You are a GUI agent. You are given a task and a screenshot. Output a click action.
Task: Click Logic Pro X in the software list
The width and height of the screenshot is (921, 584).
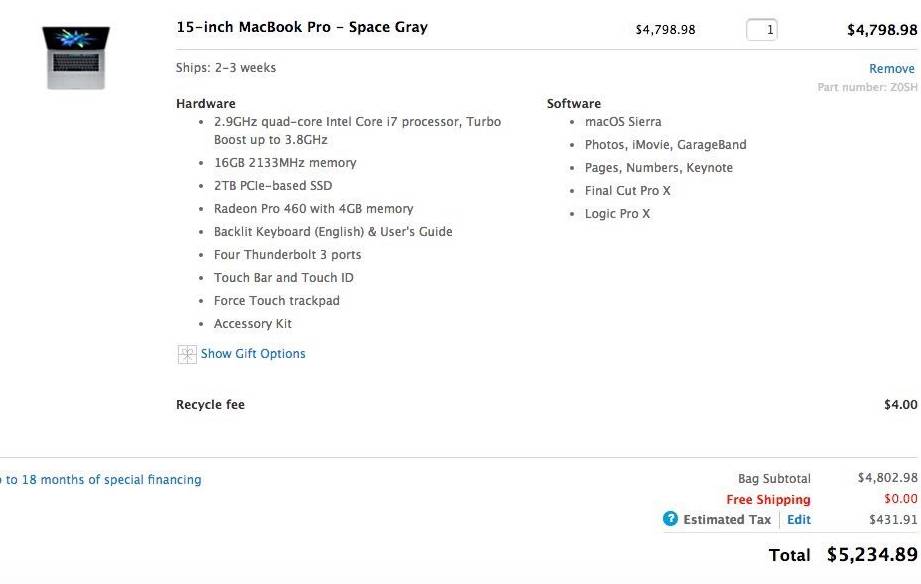point(618,214)
